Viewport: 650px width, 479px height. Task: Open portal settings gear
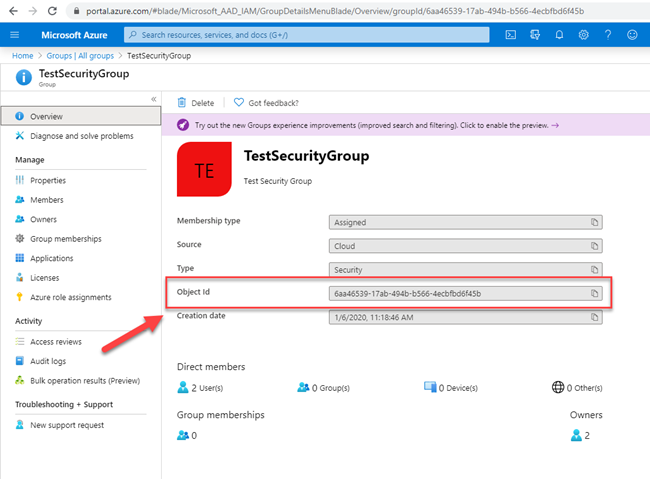tap(583, 35)
